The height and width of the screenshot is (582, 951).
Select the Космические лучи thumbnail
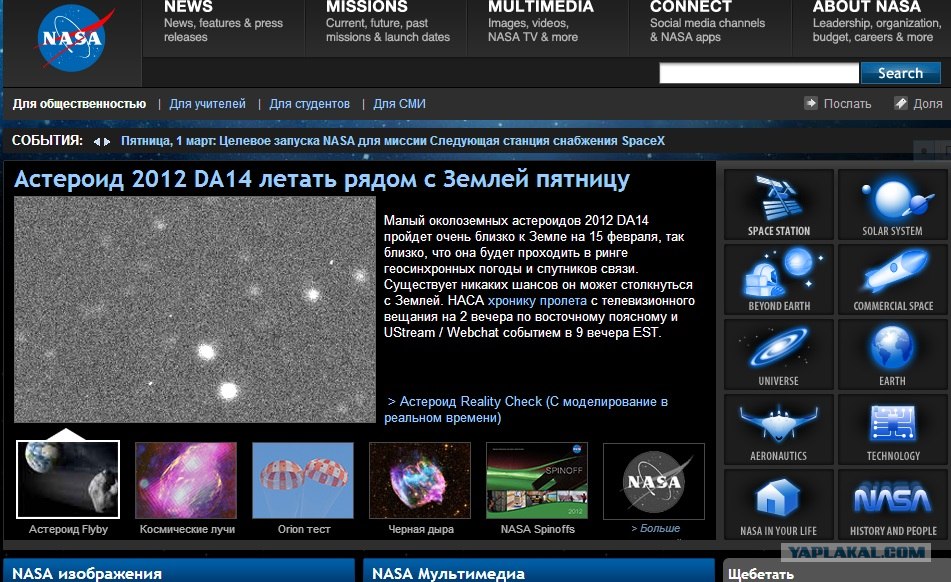click(186, 480)
